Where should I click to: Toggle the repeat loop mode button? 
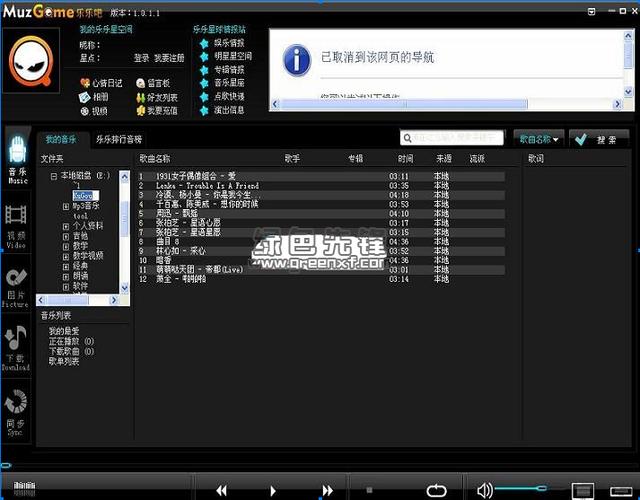click(x=437, y=490)
